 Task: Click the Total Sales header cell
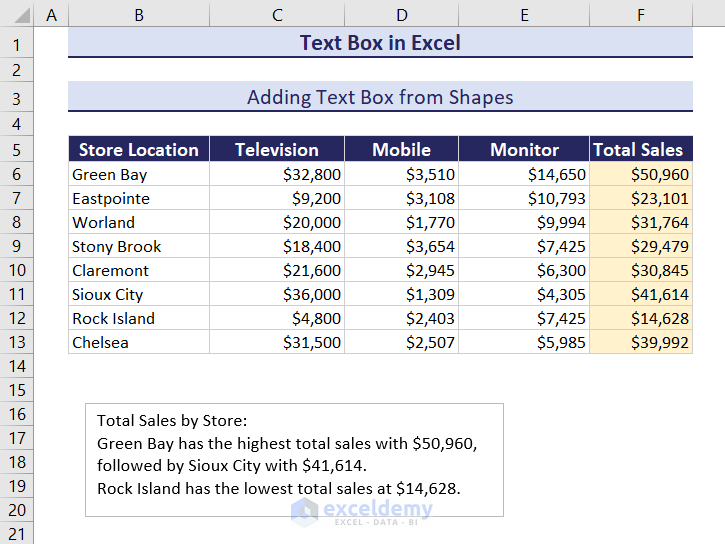641,150
